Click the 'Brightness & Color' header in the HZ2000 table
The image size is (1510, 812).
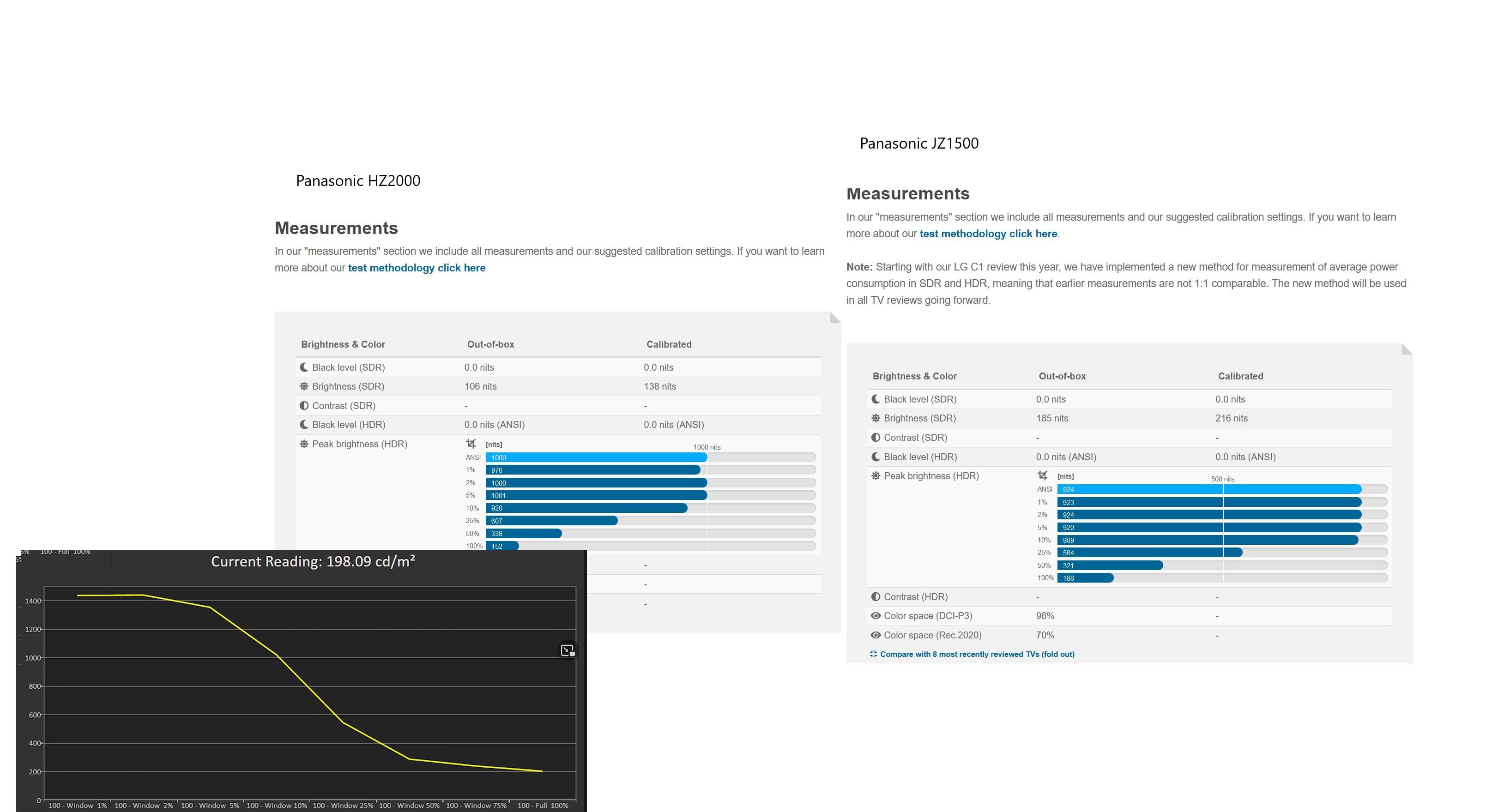pyautogui.click(x=343, y=344)
